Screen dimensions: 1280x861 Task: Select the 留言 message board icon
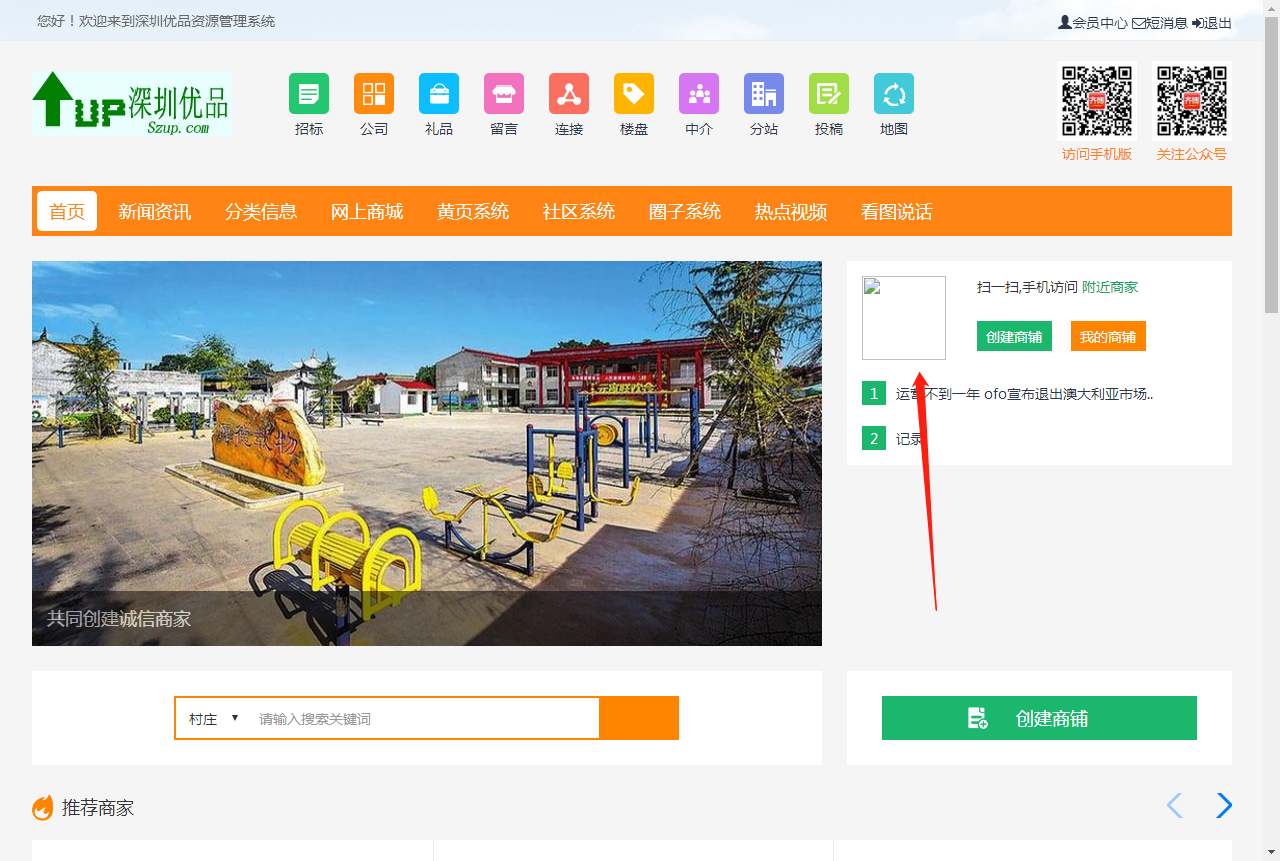(503, 94)
